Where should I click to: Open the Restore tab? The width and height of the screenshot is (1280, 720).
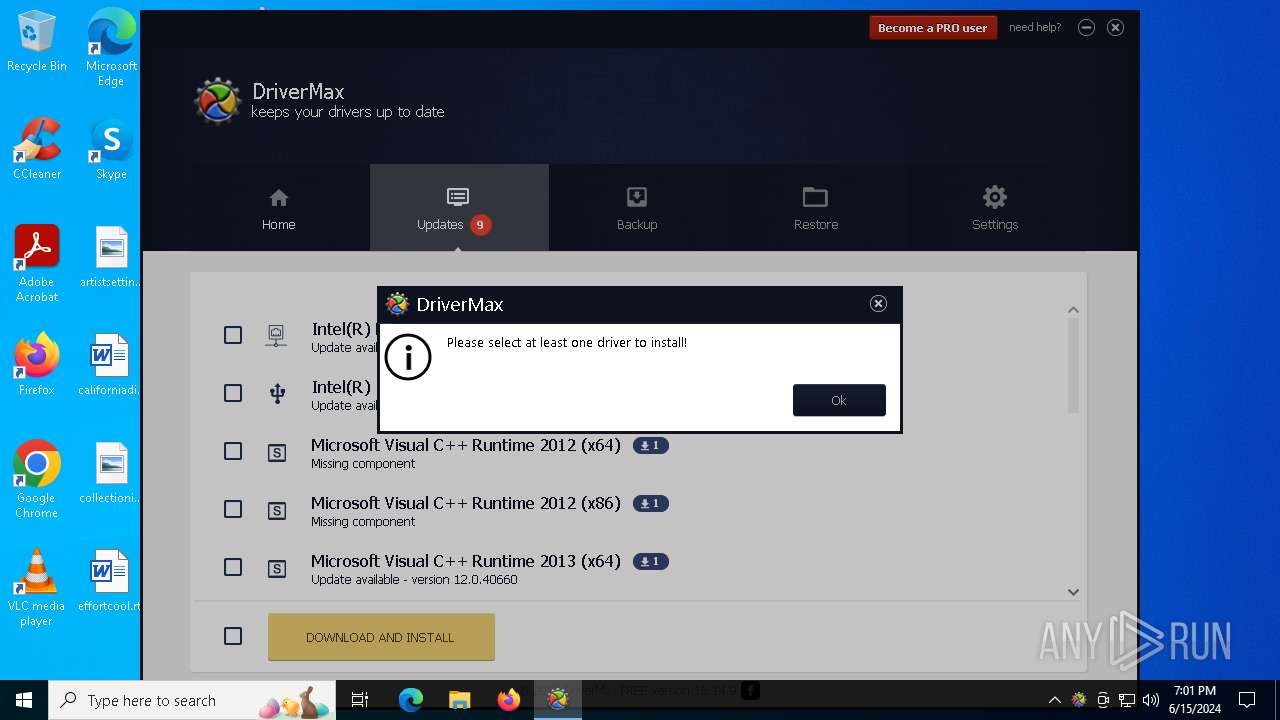816,208
